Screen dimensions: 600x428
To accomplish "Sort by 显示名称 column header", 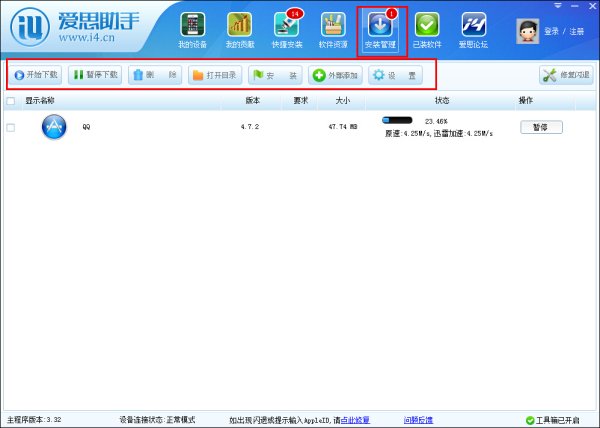I will tap(40, 101).
